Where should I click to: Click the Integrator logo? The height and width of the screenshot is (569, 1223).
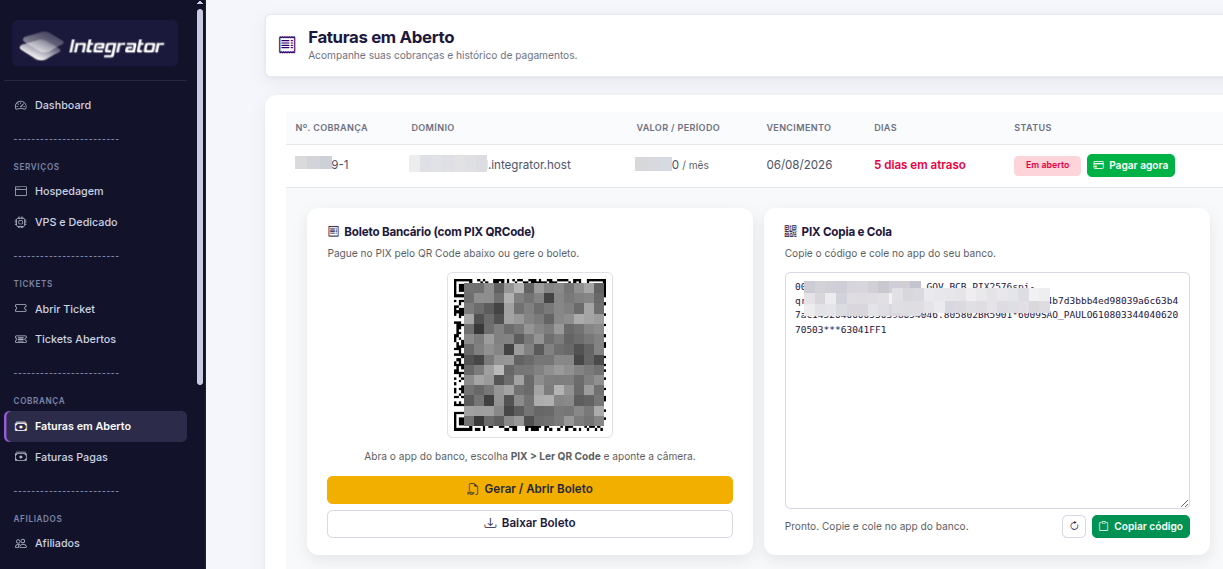tap(94, 45)
